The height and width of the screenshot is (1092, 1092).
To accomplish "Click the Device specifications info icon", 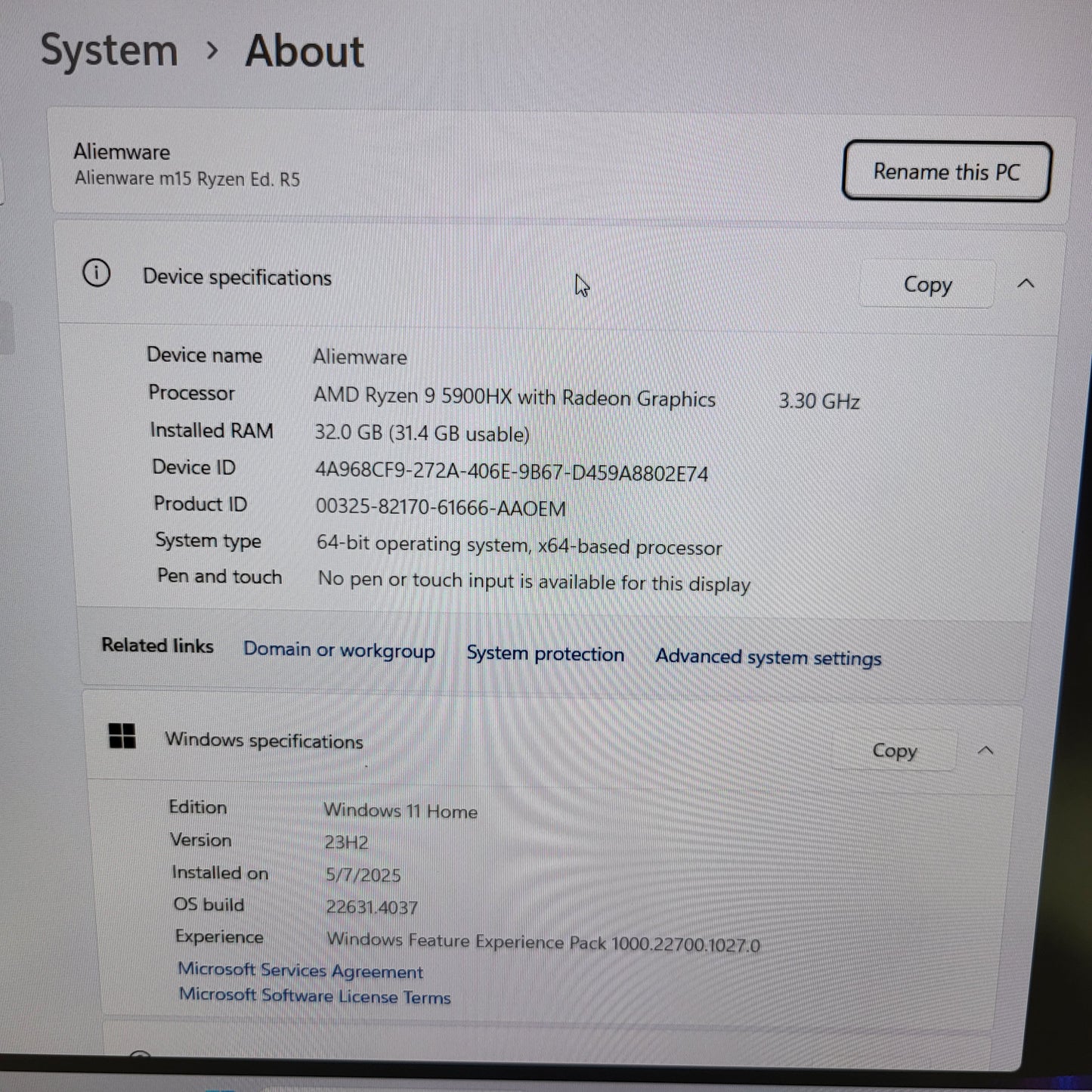I will point(96,273).
